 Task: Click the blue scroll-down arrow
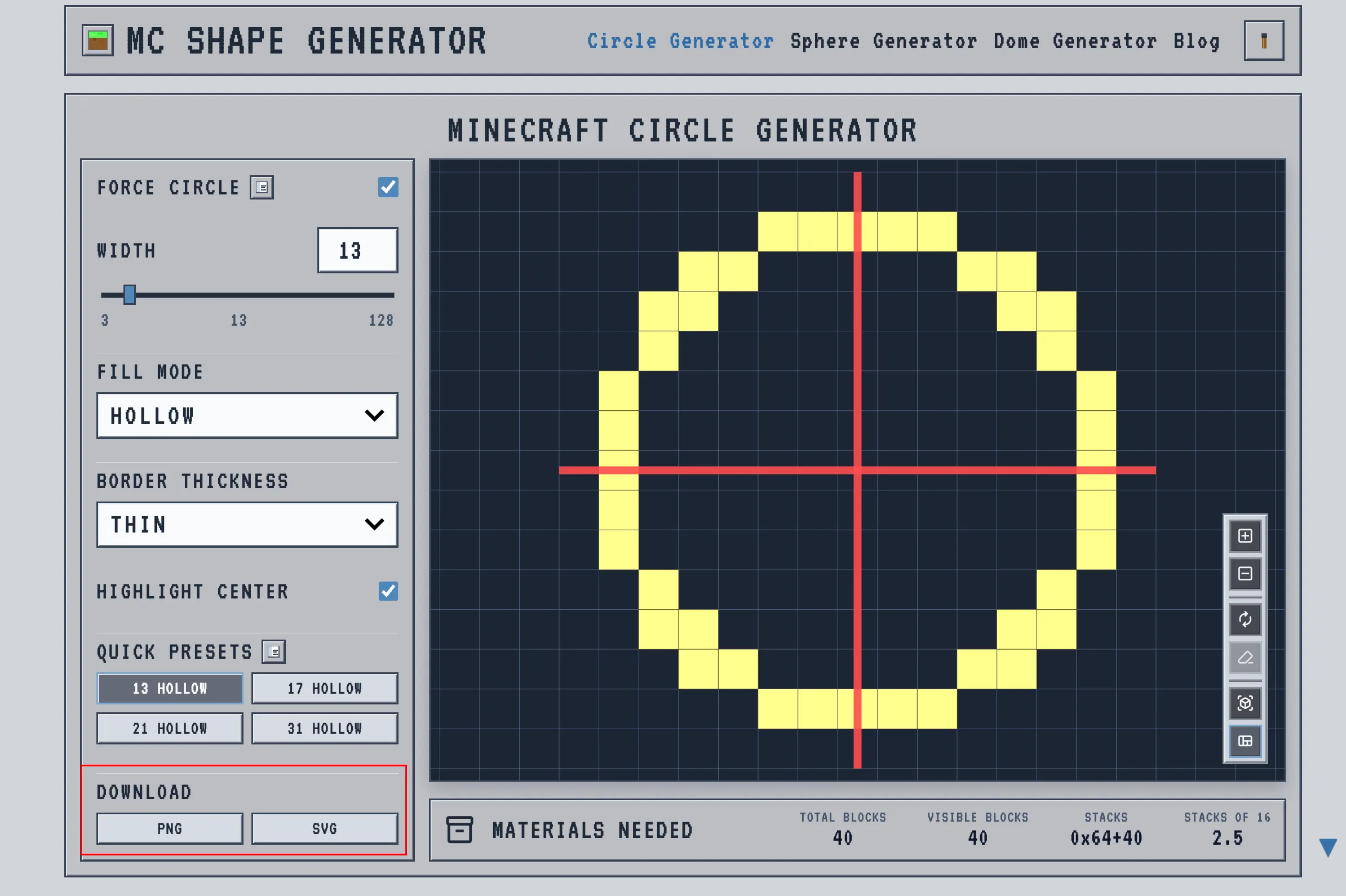pos(1328,848)
